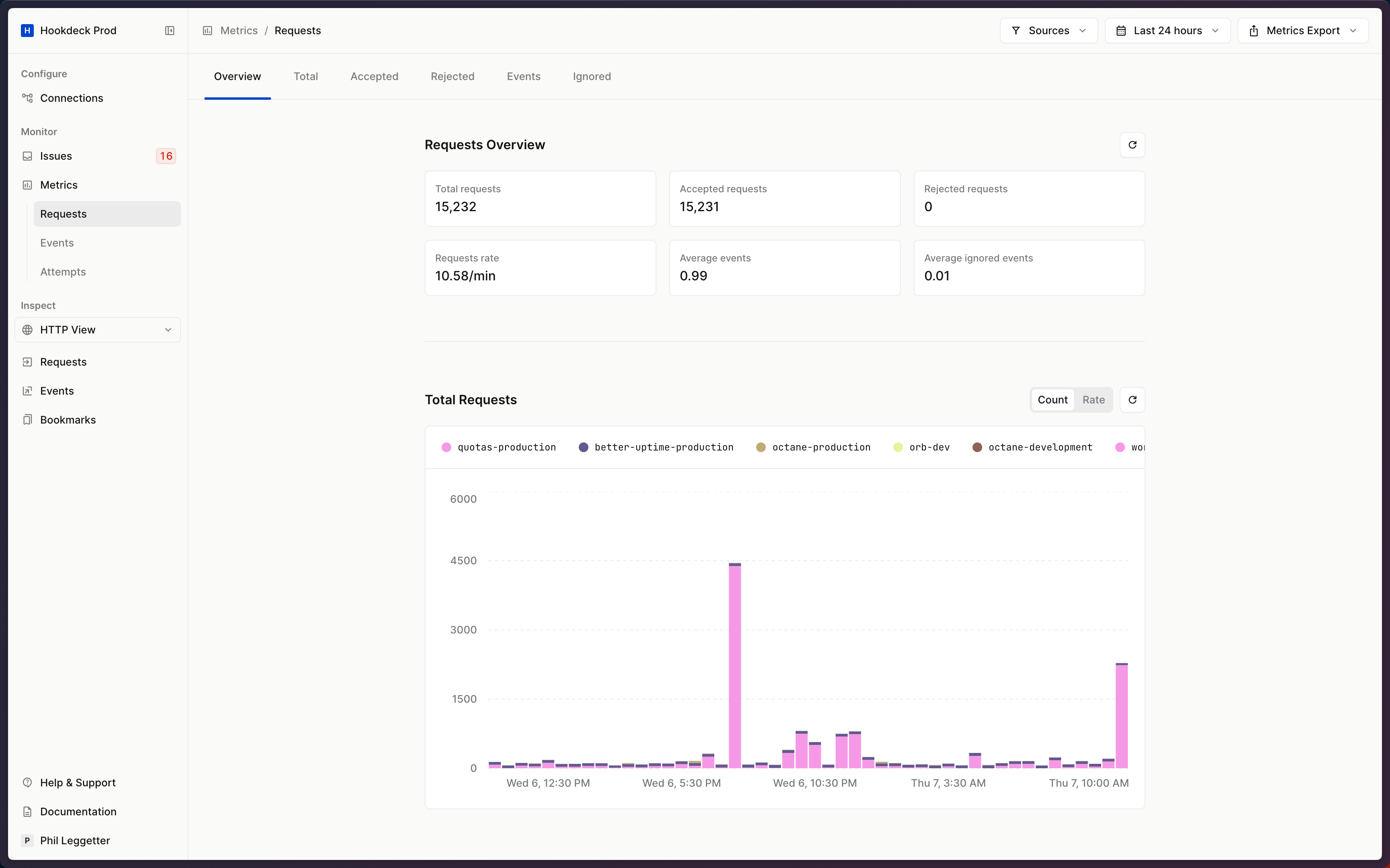Screen dimensions: 1390x868
Task: Change the Last 24 hours time range
Action: 1168,30
